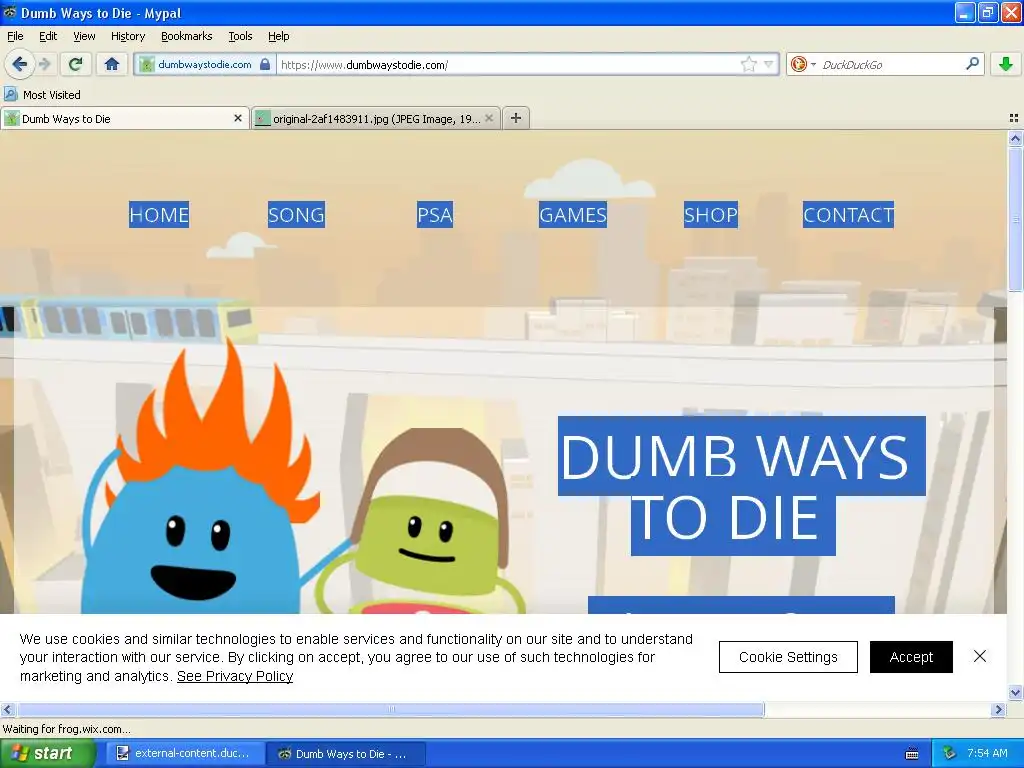Reload the current page
The height and width of the screenshot is (768, 1024).
[x=76, y=64]
